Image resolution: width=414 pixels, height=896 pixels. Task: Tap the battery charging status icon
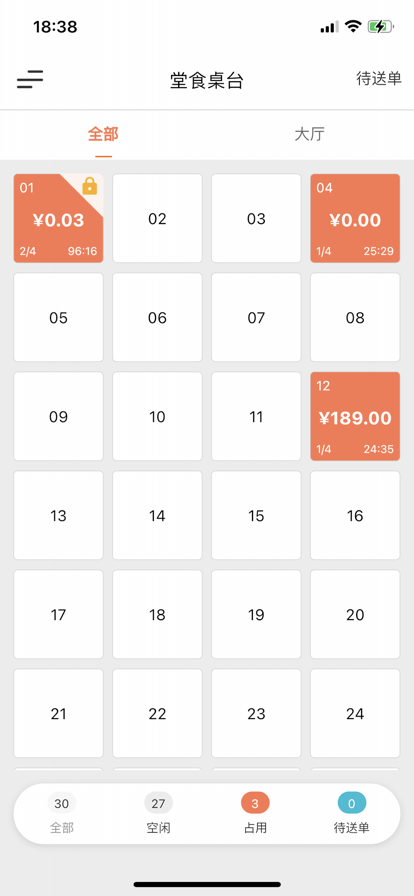[x=380, y=26]
